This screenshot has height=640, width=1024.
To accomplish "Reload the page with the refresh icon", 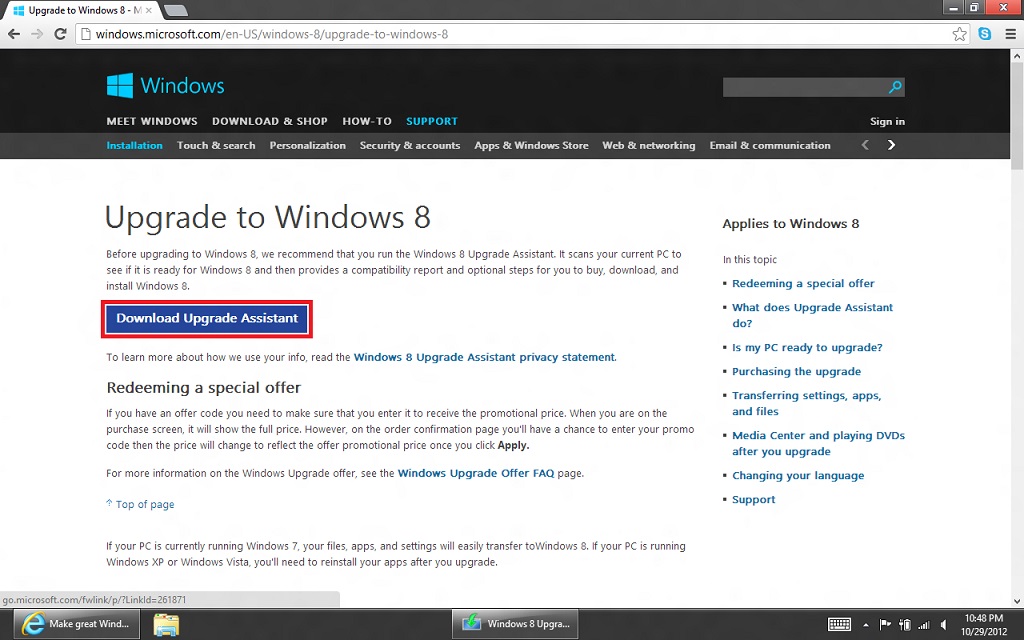I will click(60, 34).
